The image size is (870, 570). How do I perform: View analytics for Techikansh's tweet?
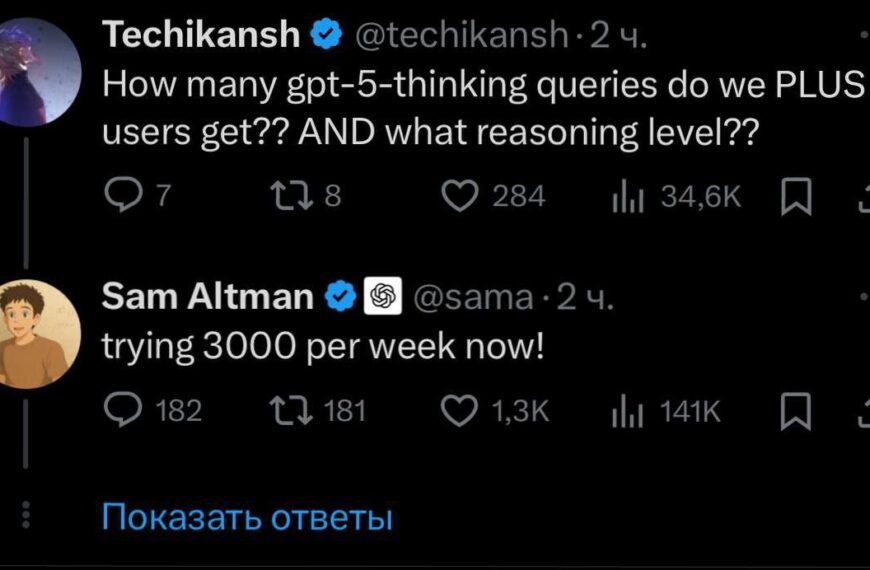pyautogui.click(x=626, y=197)
